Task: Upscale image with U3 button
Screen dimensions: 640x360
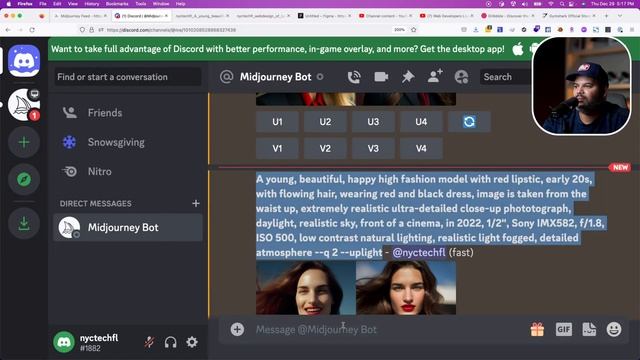Action: (373, 122)
